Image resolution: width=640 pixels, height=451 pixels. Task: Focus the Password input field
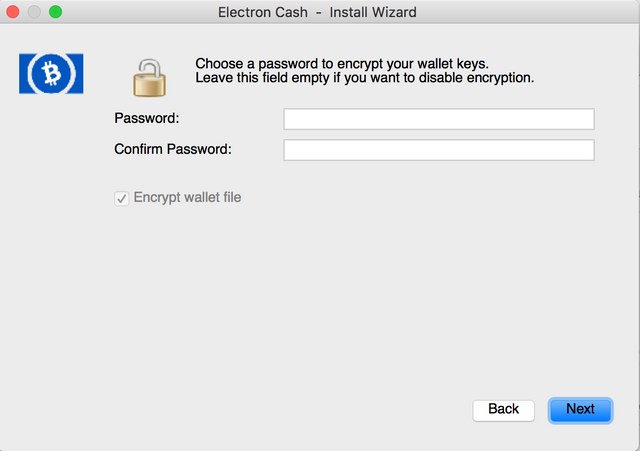[438, 119]
